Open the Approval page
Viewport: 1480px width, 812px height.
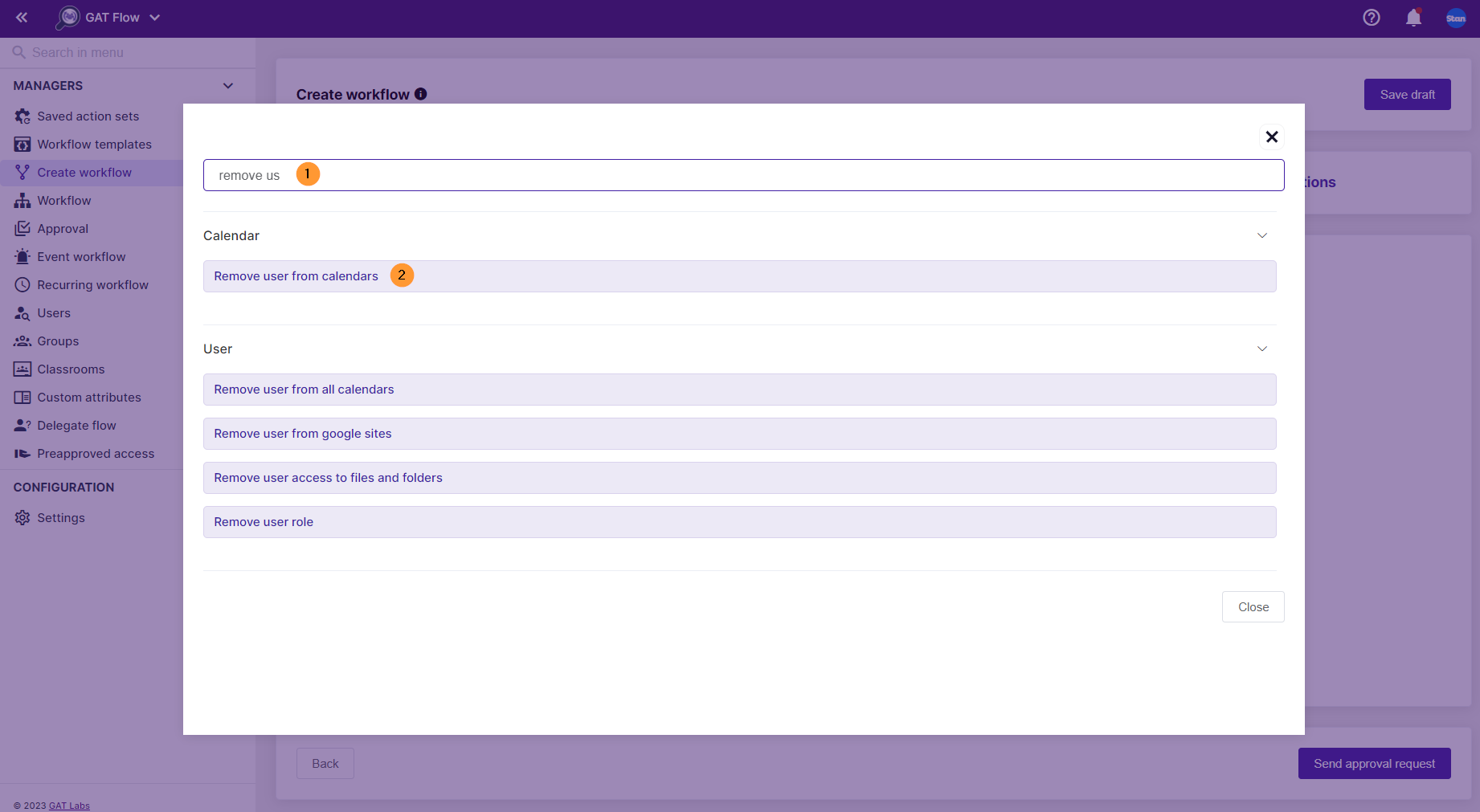coord(63,229)
